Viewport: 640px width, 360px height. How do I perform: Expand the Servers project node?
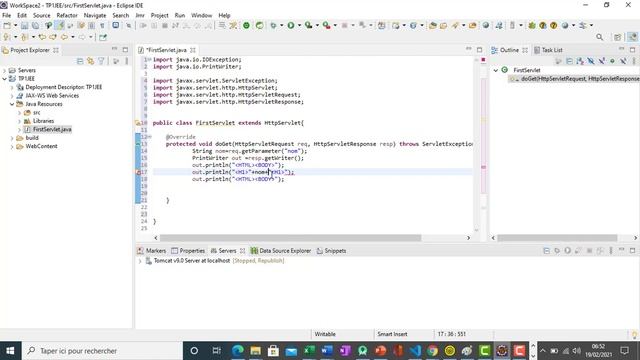(x=4, y=71)
